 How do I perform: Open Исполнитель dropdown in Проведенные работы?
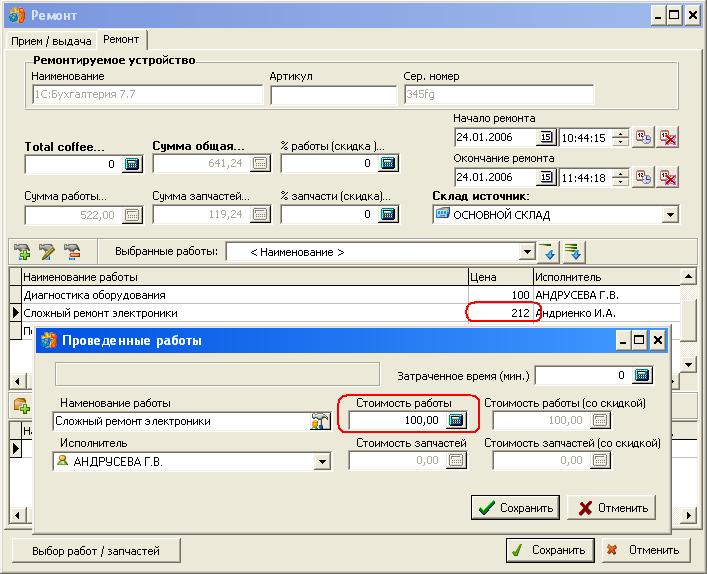322,462
